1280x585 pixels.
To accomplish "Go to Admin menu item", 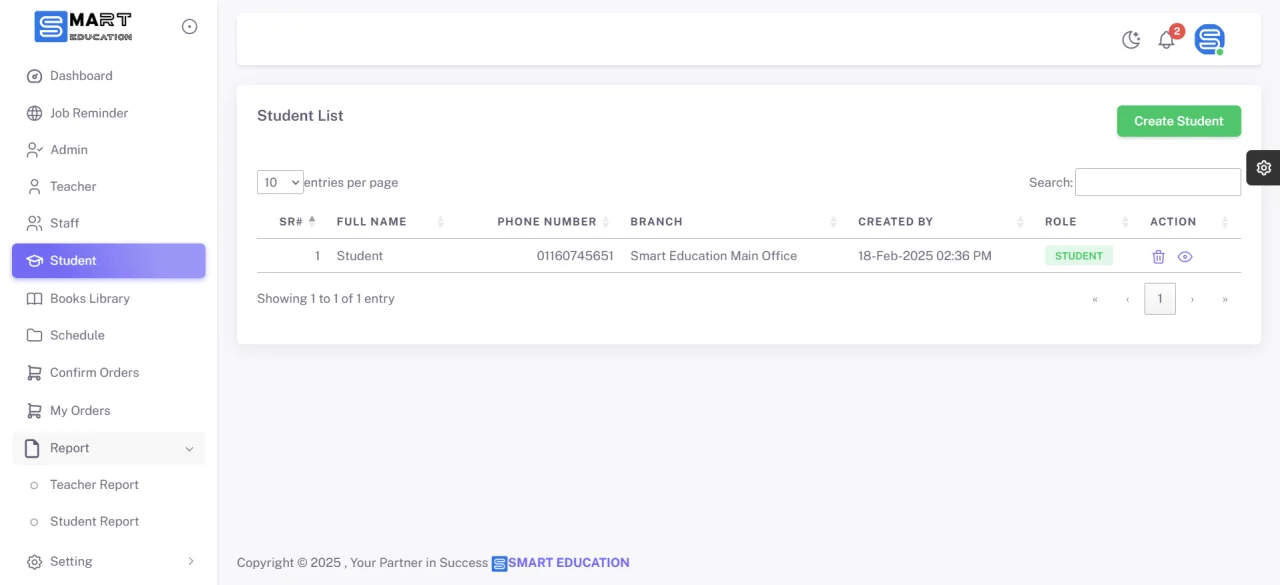I will pyautogui.click(x=108, y=150).
